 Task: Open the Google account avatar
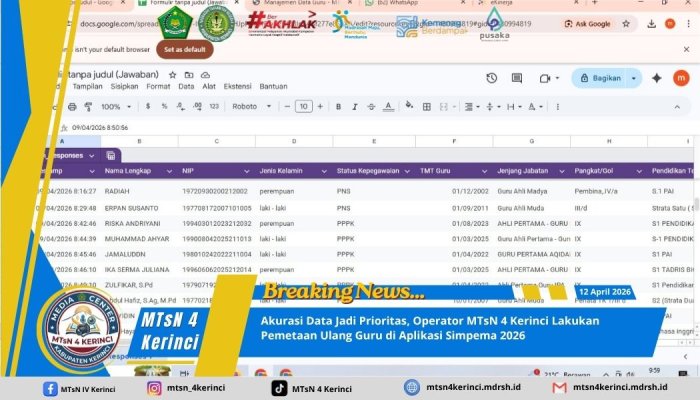pos(681,78)
